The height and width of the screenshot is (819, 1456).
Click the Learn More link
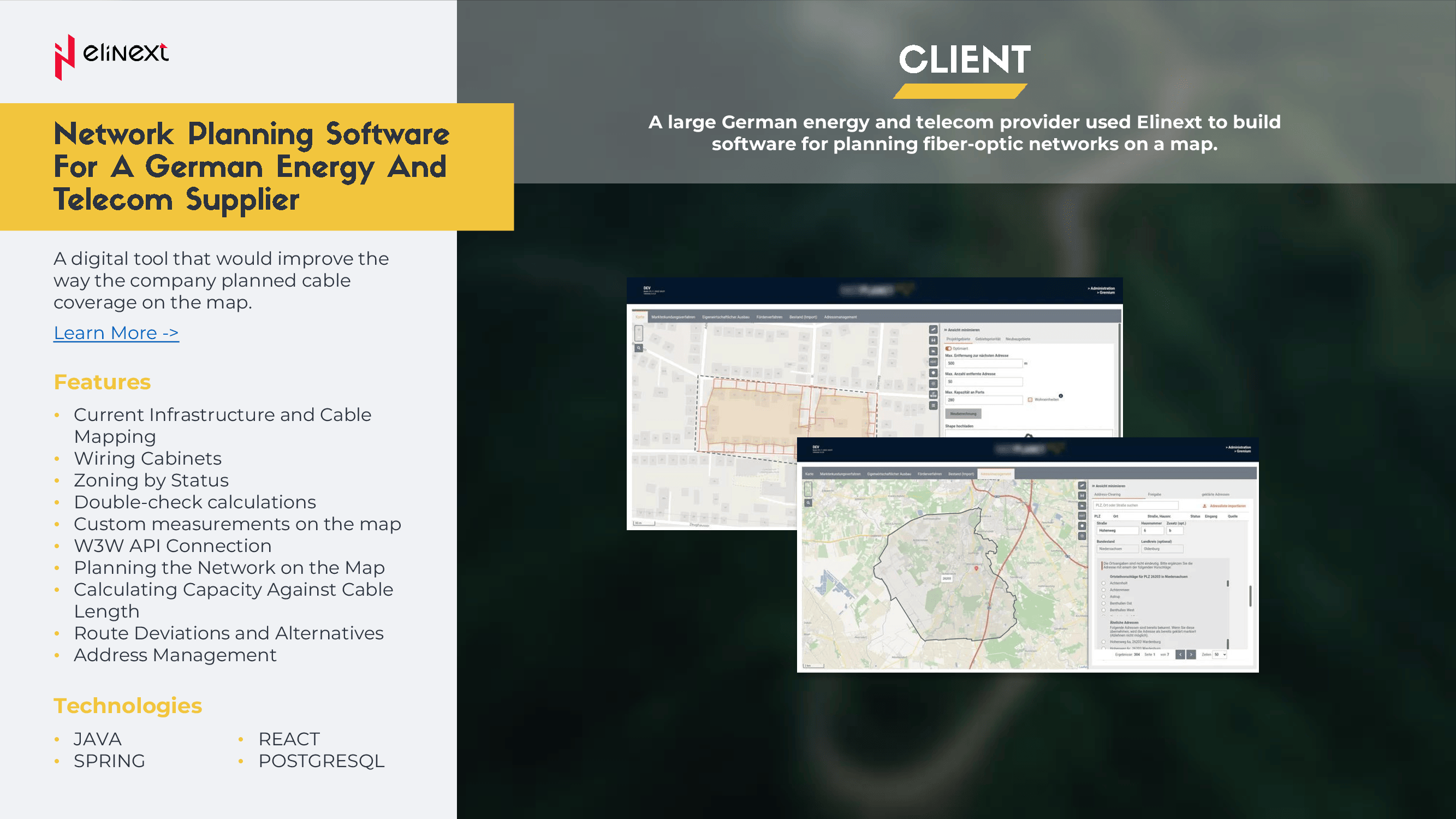(116, 333)
